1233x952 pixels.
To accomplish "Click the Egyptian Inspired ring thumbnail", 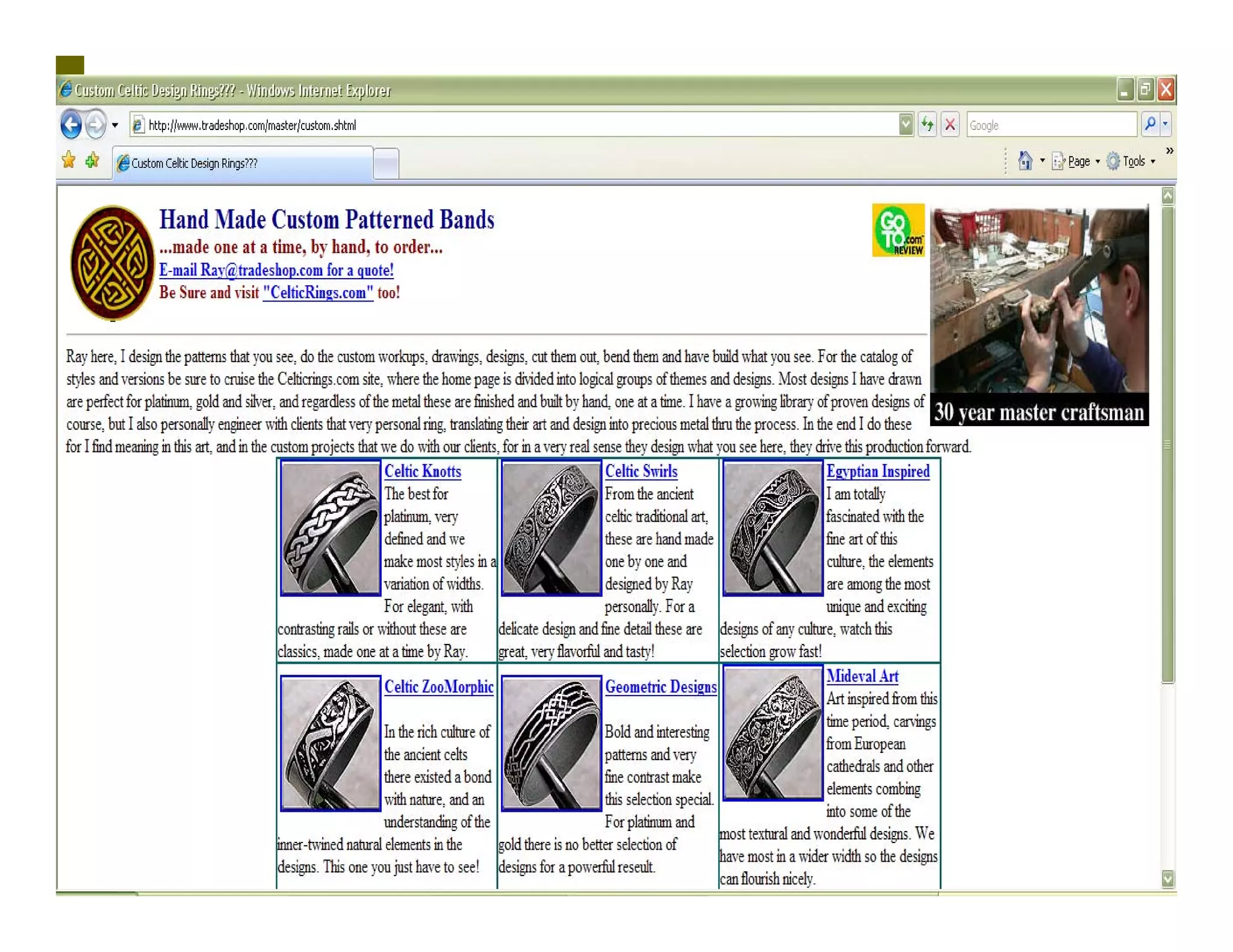I will [772, 528].
